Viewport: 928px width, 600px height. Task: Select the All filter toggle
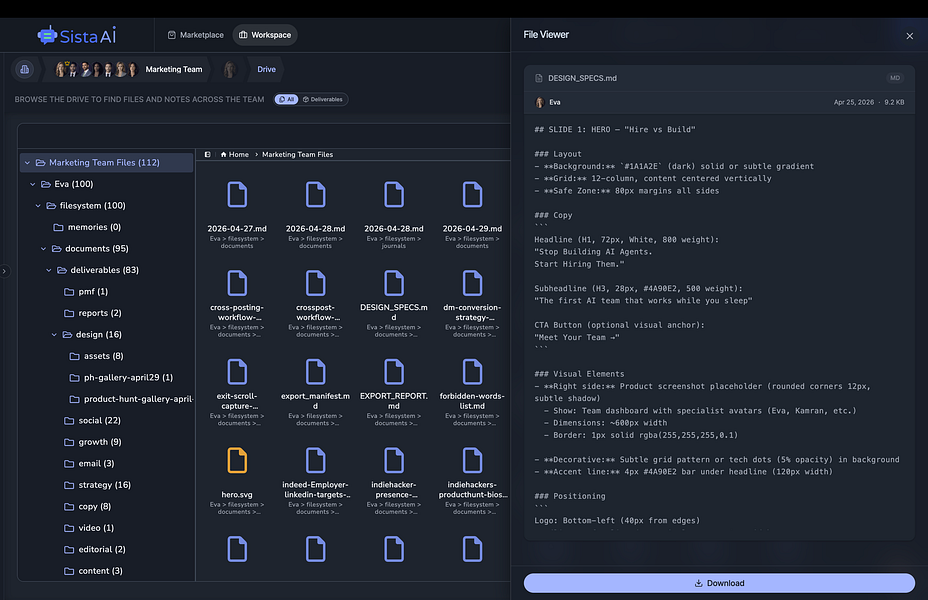tap(286, 99)
